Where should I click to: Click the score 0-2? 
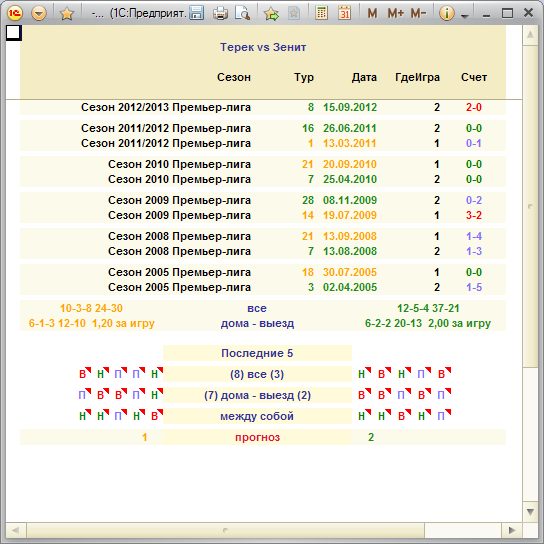474,200
